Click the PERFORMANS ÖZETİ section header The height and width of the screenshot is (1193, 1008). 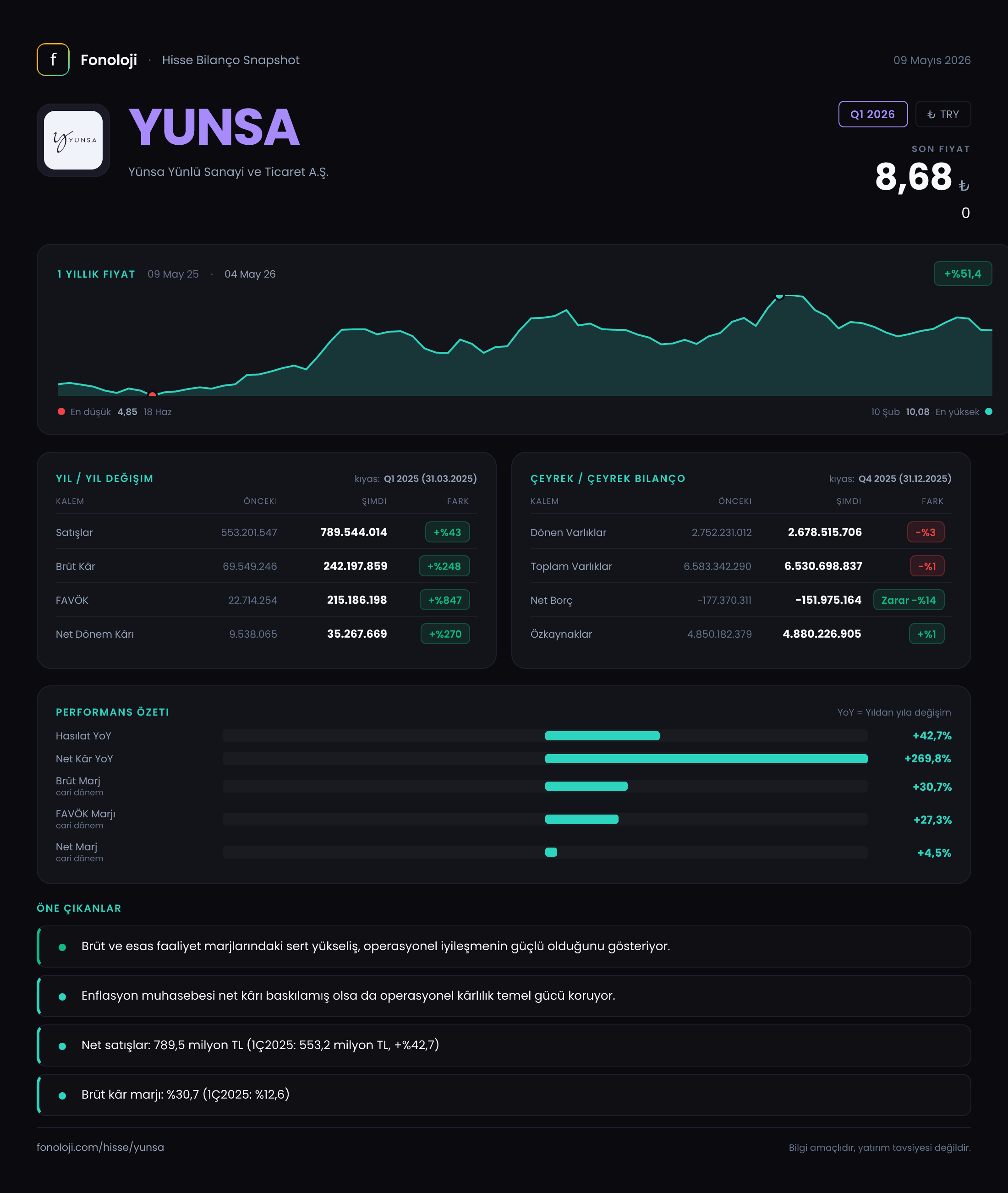(x=112, y=712)
